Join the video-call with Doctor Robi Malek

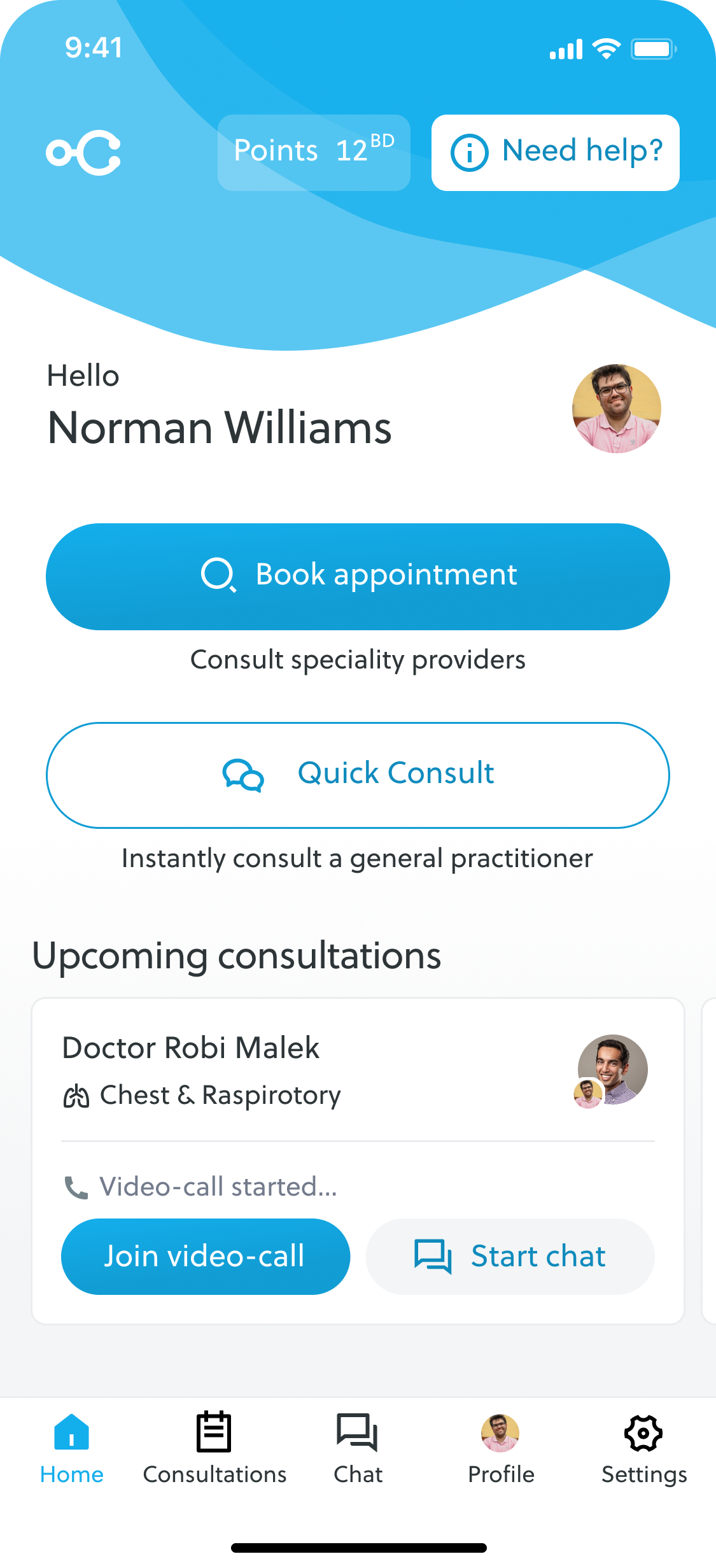[205, 1255]
